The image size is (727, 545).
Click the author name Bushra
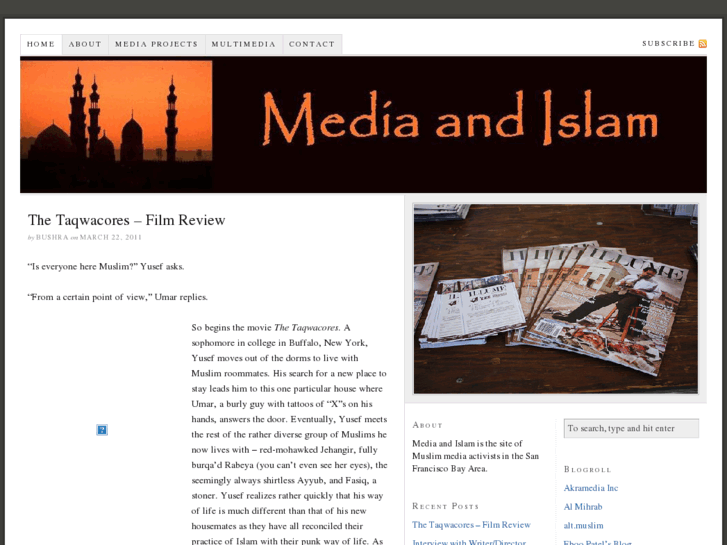[52, 237]
